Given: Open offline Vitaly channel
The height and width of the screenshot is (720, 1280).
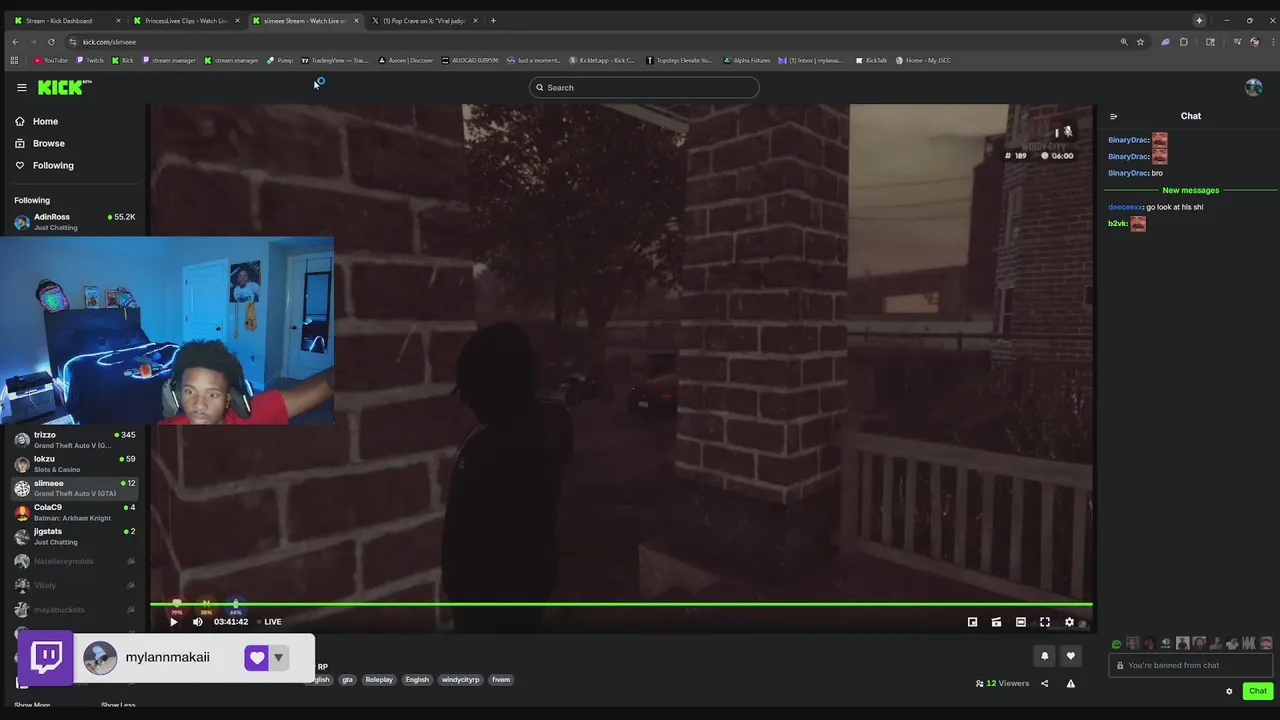Looking at the screenshot, I should point(74,585).
